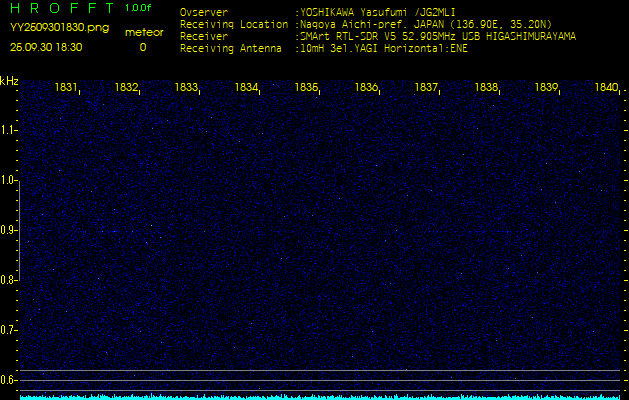Click the observer name YOSHIKAWA Yasufumi /JG2MLI
The image size is (629, 400).
377,12
